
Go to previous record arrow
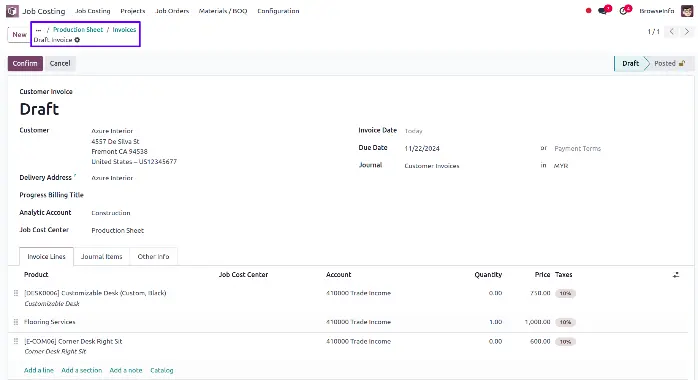[x=671, y=32]
